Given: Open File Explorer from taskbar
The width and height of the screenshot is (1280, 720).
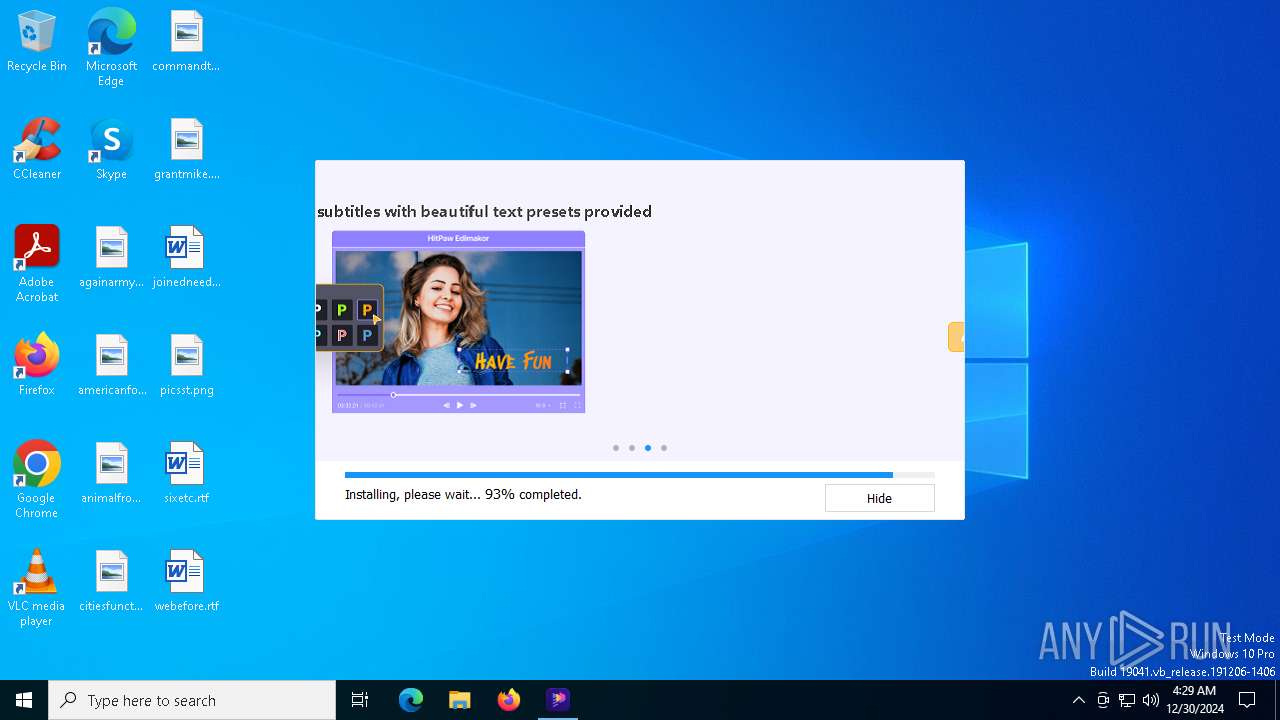Looking at the screenshot, I should point(460,700).
